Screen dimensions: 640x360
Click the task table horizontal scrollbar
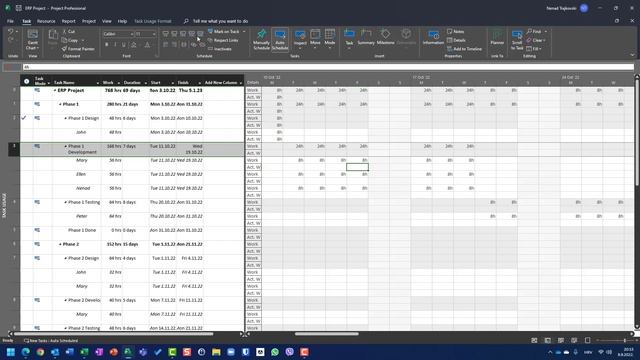pyautogui.click(x=113, y=334)
